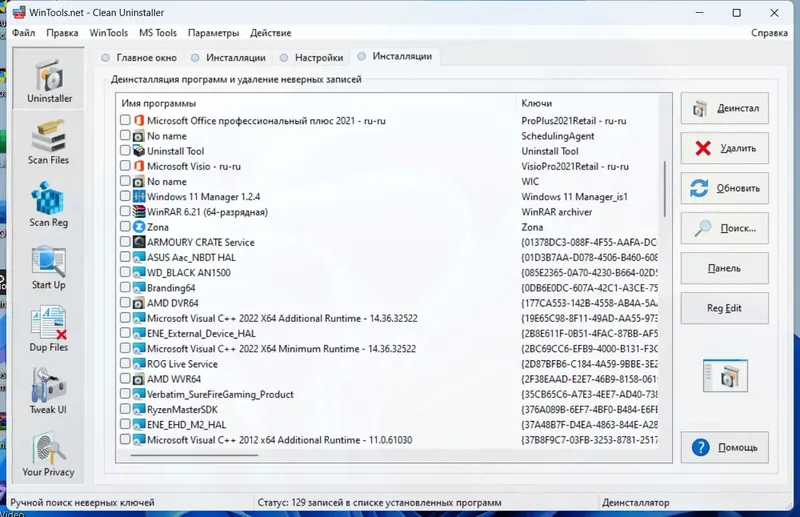This screenshot has height=517, width=800.
Task: Select Microsoft Visual C++ 2022 X64 Minimum Runtime
Action: click(x=281, y=349)
